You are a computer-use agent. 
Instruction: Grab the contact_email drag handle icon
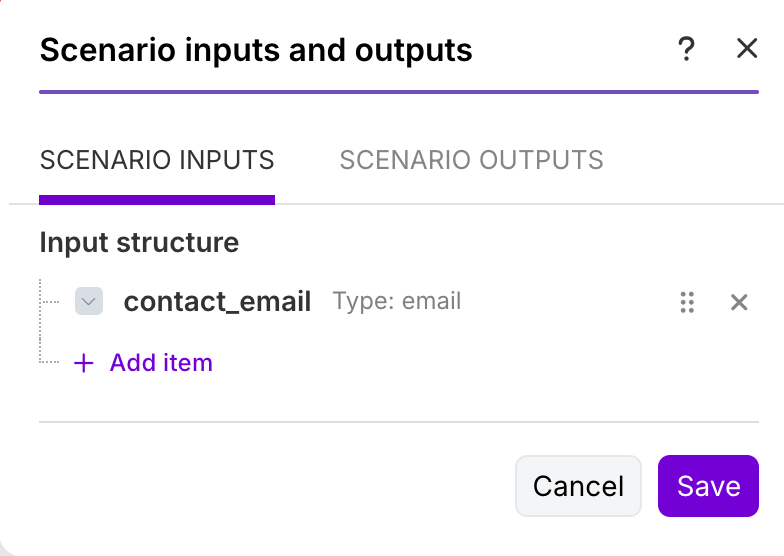[x=687, y=302]
